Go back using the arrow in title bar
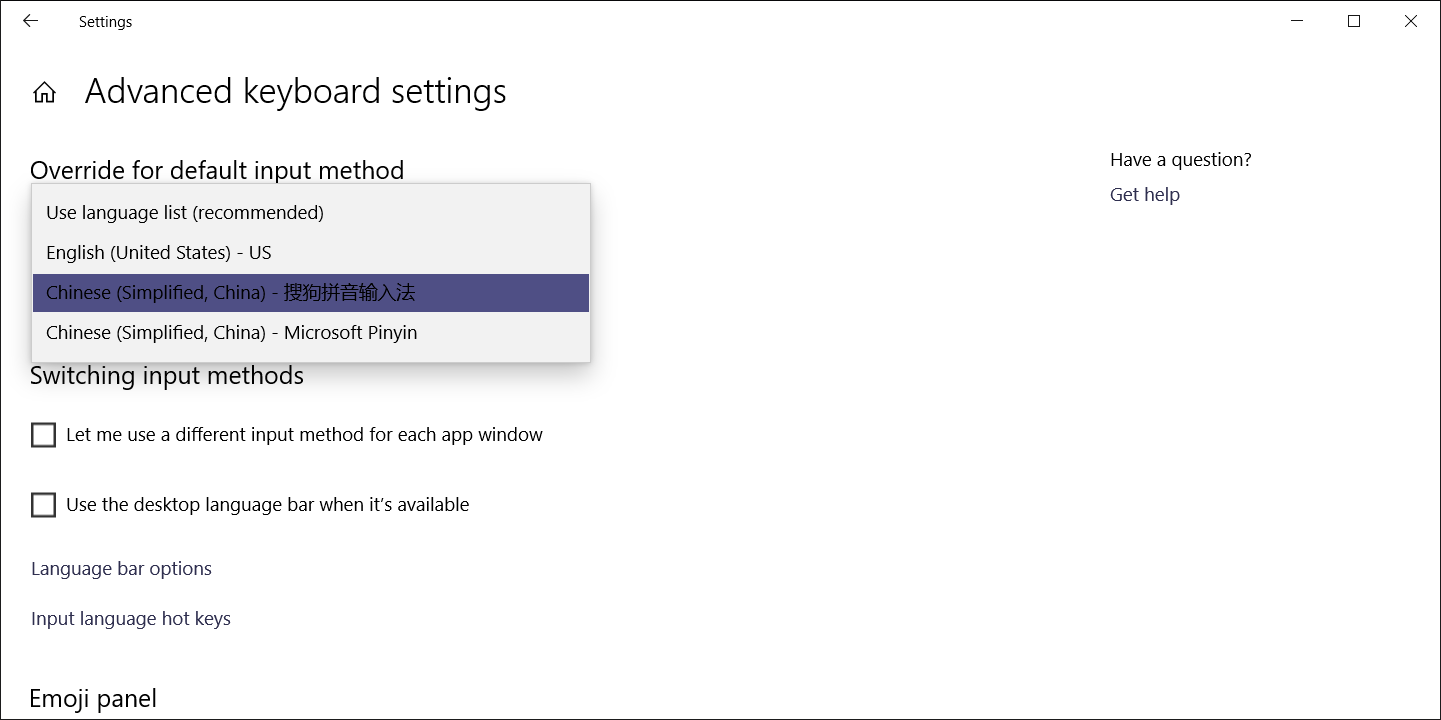This screenshot has height=720, width=1441. [x=30, y=21]
